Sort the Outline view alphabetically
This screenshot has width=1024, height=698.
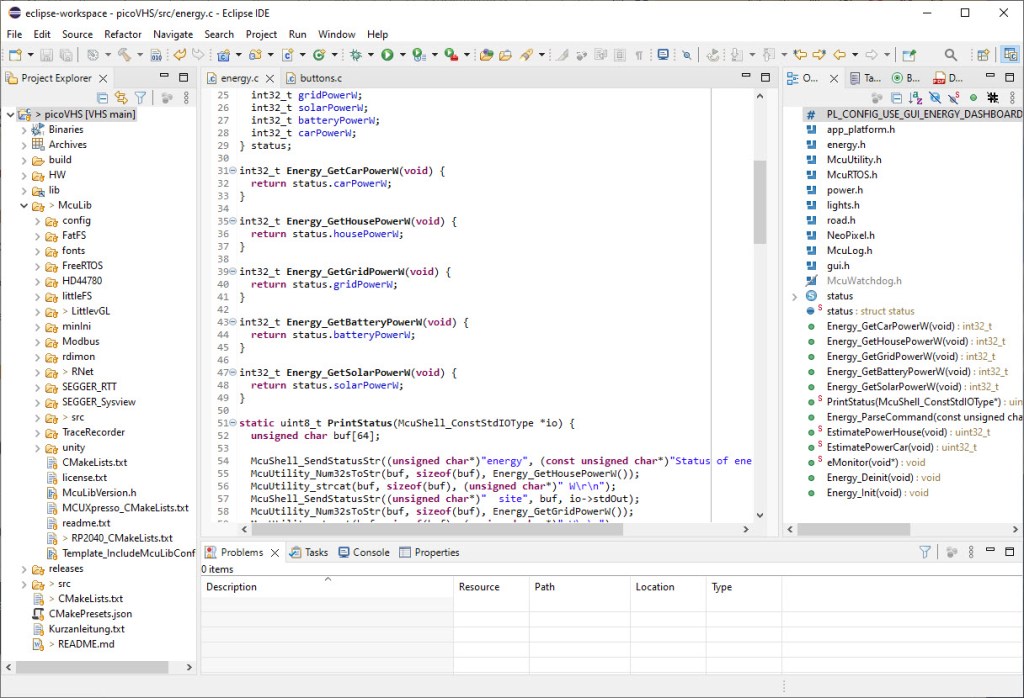pos(915,98)
